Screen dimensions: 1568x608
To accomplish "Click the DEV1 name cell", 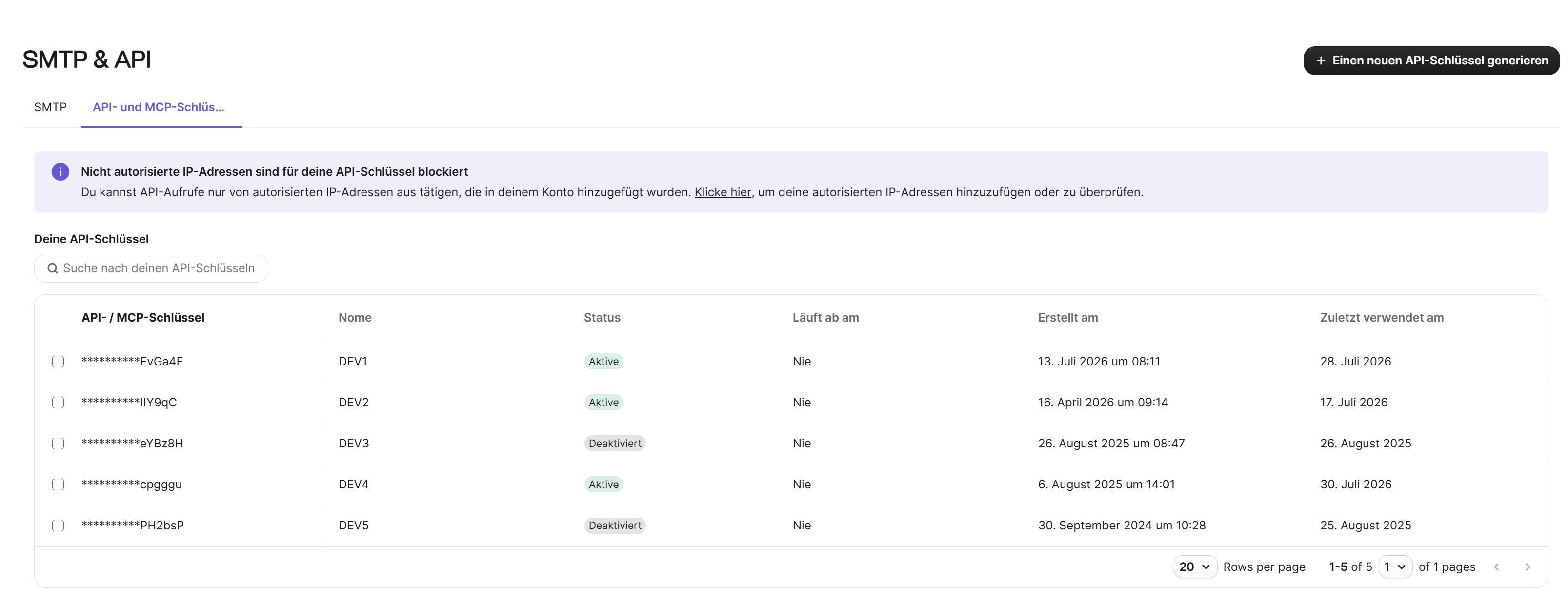I will [x=353, y=362].
